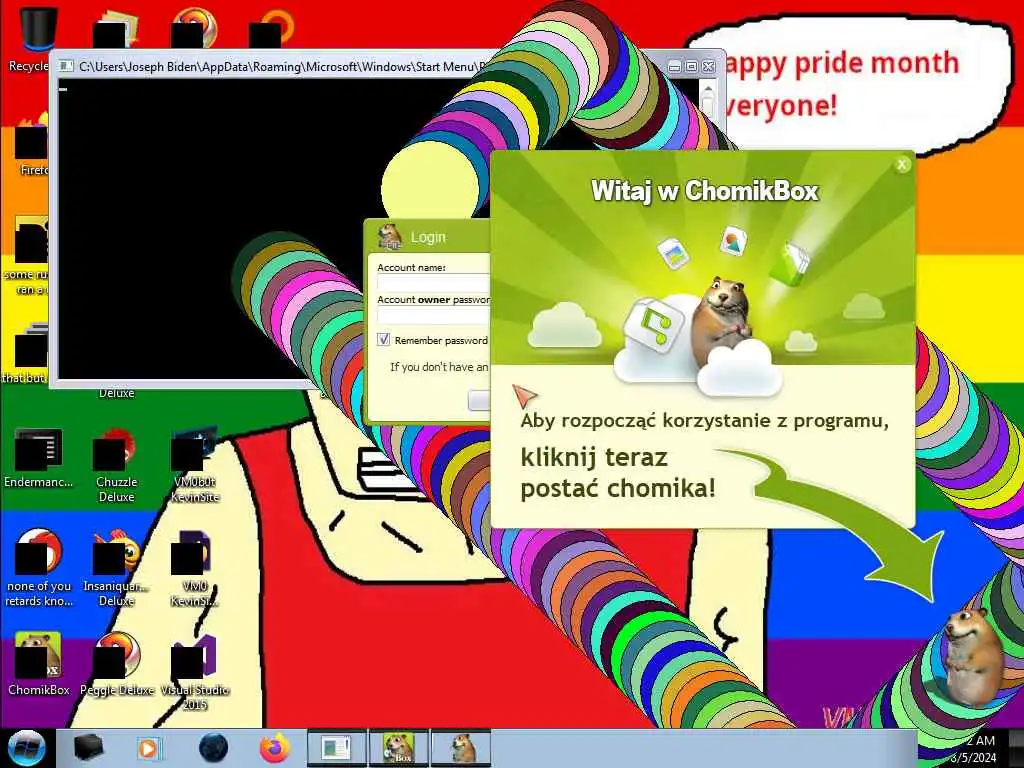
Task: Open the Visual Studio 2015 desktop icon
Action: [x=194, y=673]
